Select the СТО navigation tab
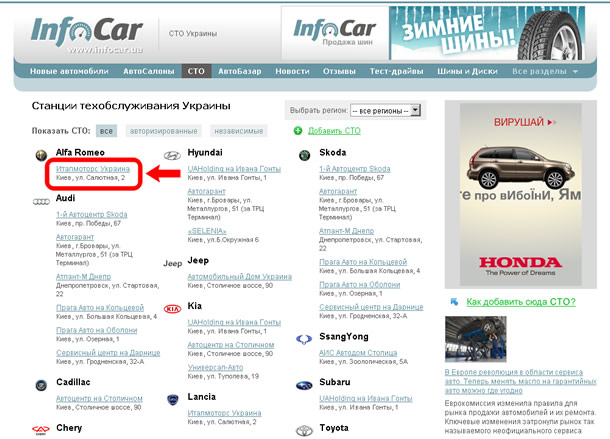This screenshot has height=439, width=610. 196,71
